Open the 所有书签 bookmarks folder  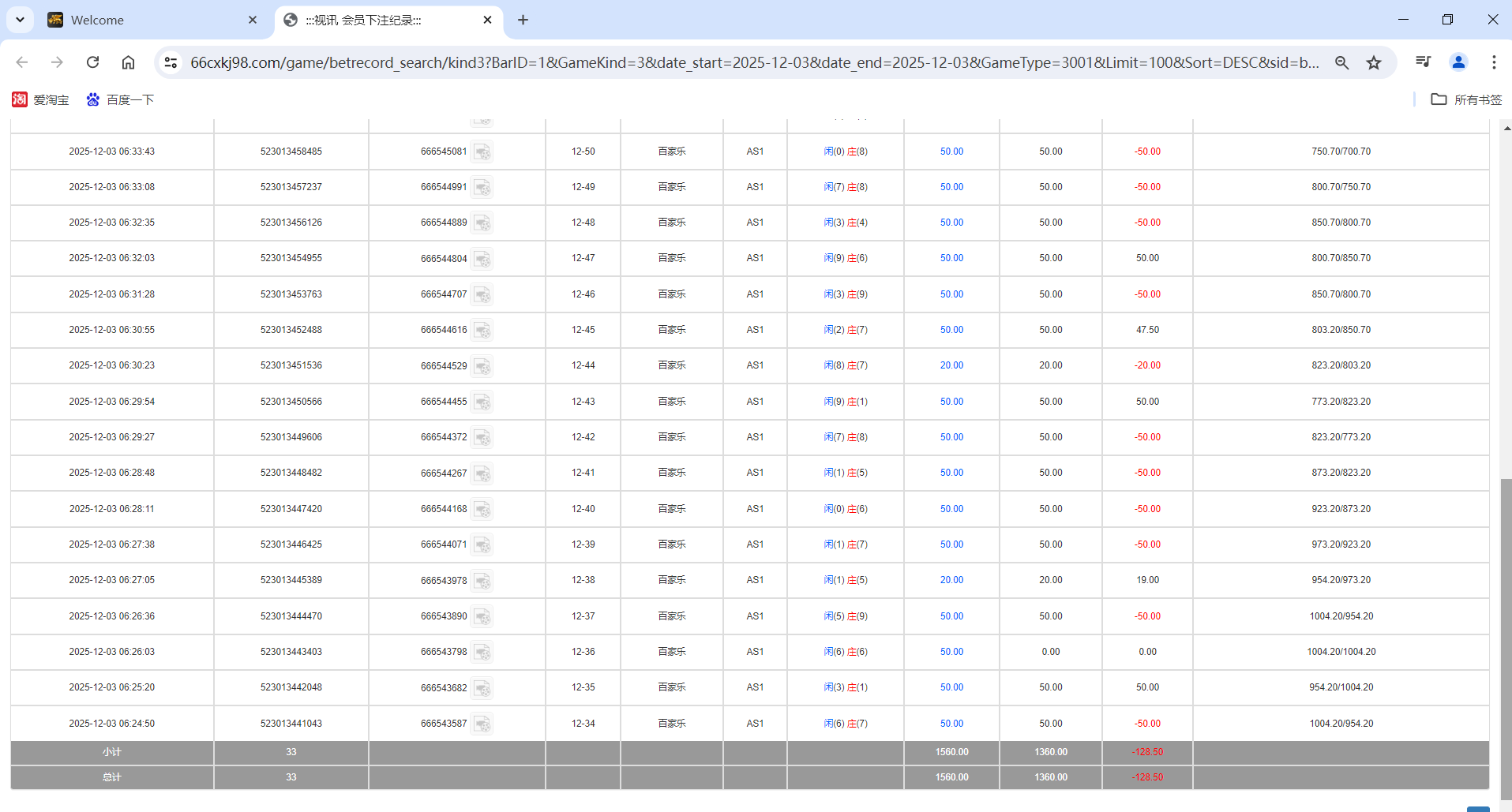(x=1467, y=99)
